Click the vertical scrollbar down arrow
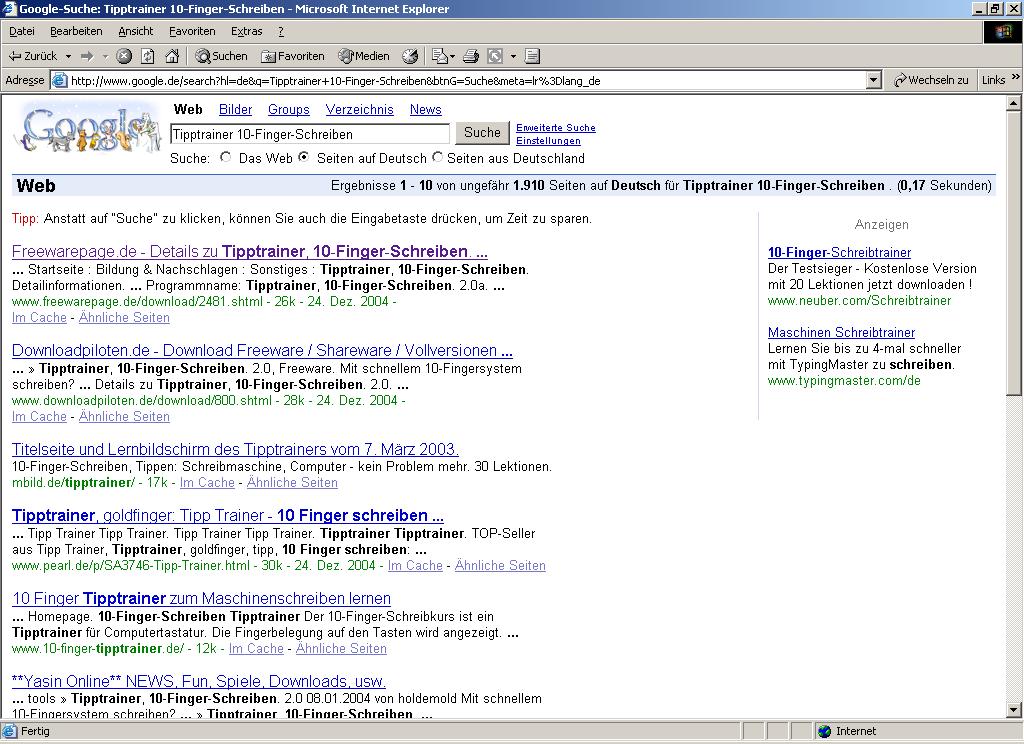 pos(1013,710)
